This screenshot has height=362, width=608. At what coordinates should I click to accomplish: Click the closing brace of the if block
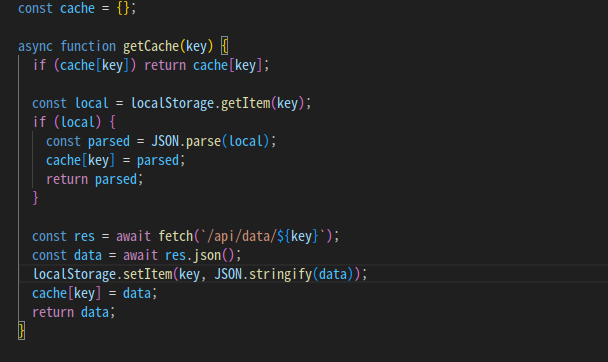pos(36,198)
